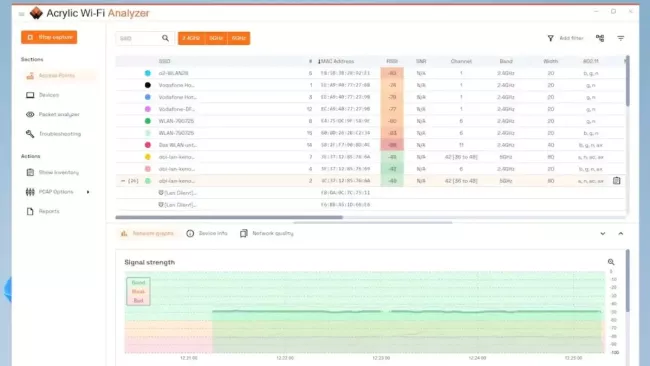Toggle the 5GHz band filter
The width and height of the screenshot is (650, 366).
pyautogui.click(x=216, y=38)
